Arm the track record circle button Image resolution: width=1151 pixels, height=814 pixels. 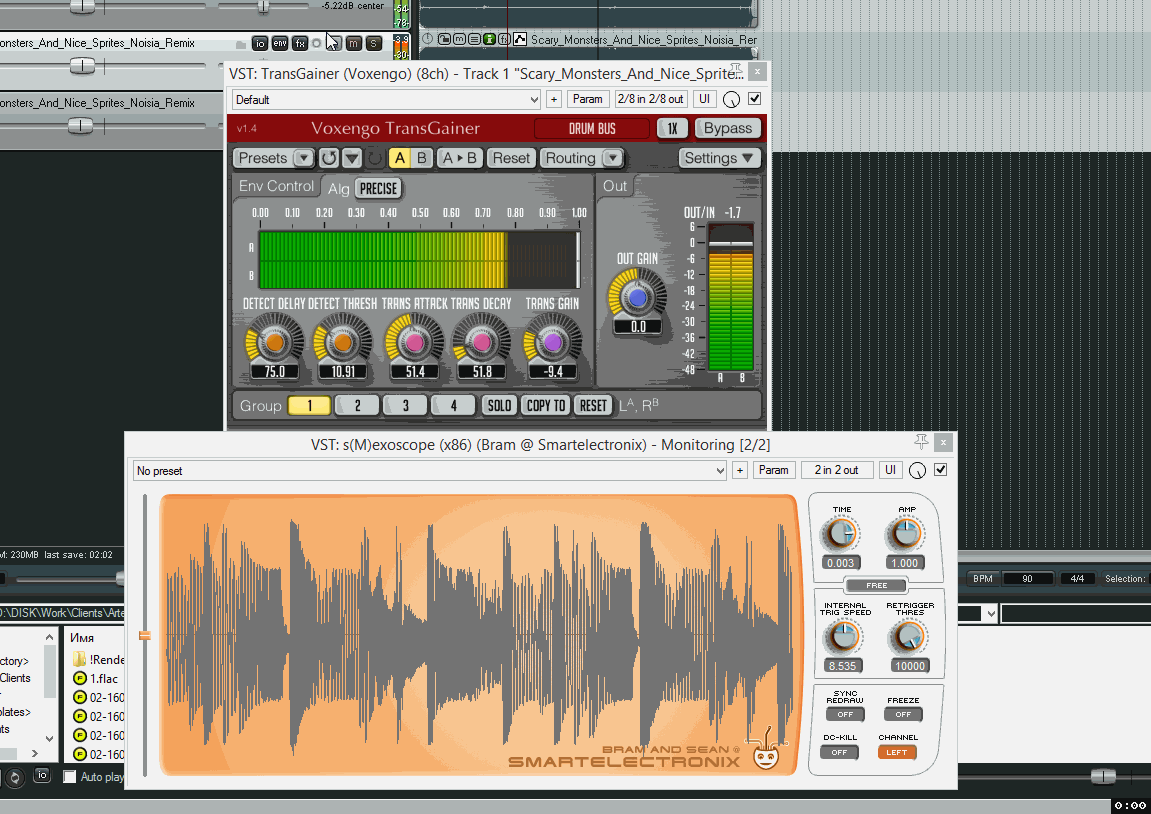[316, 43]
